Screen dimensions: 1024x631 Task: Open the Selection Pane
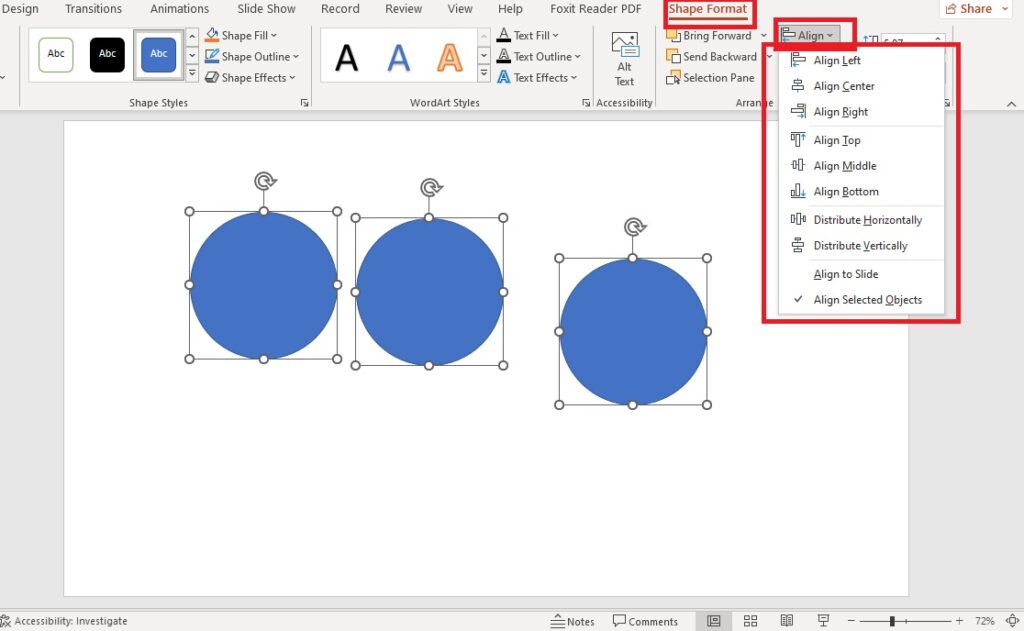tap(712, 78)
